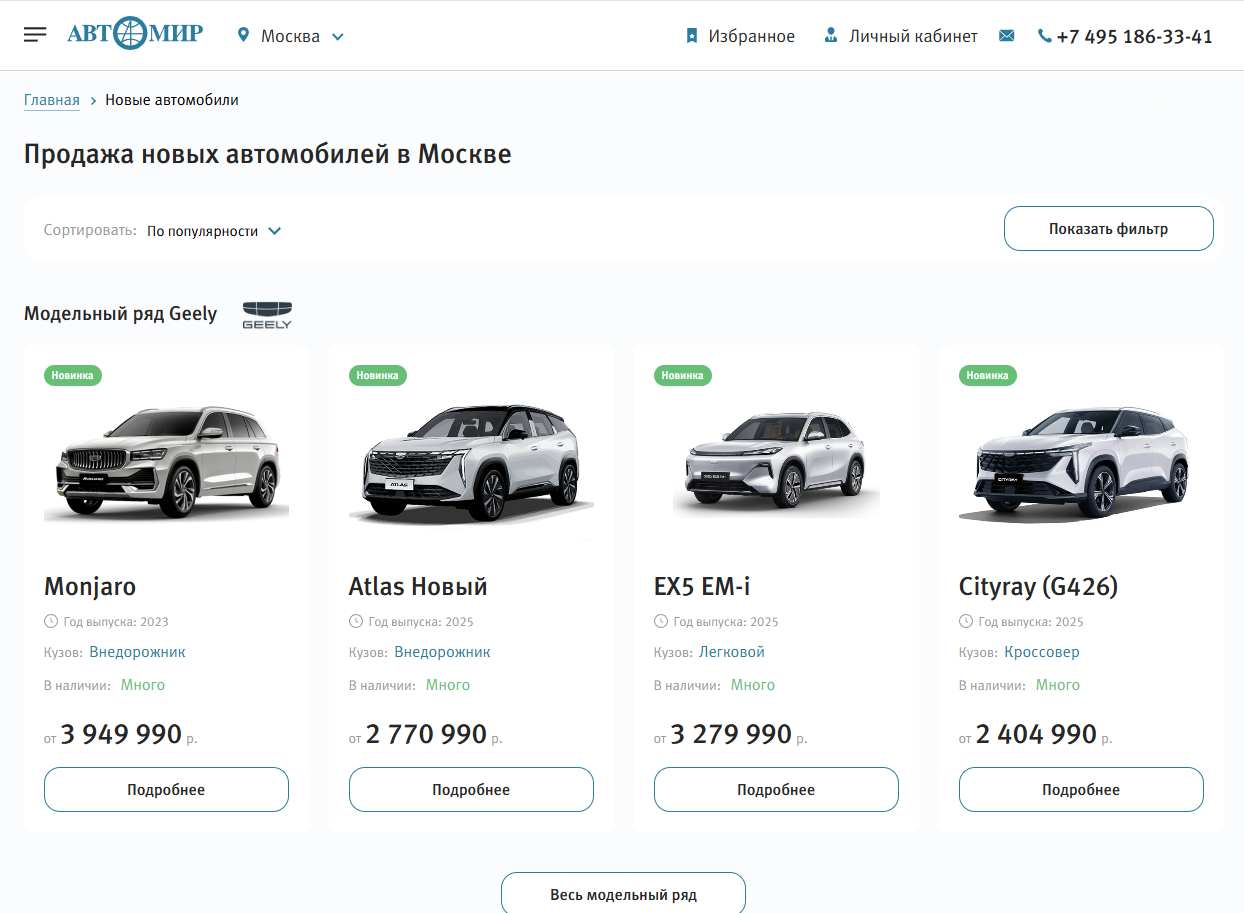1244x913 pixels.
Task: Click the Geely brand logo
Action: tap(267, 315)
